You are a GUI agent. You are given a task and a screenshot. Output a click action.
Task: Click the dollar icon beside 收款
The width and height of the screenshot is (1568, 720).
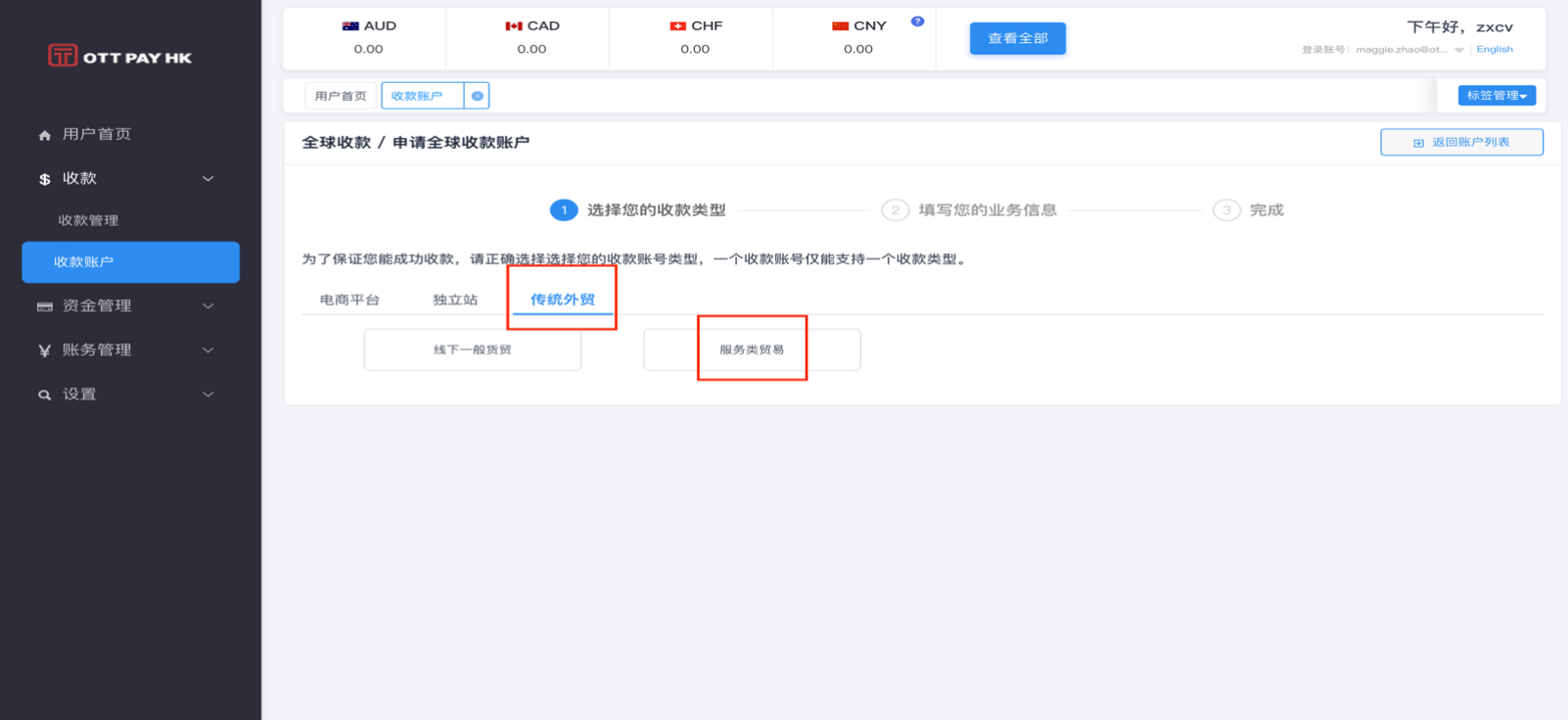[44, 179]
